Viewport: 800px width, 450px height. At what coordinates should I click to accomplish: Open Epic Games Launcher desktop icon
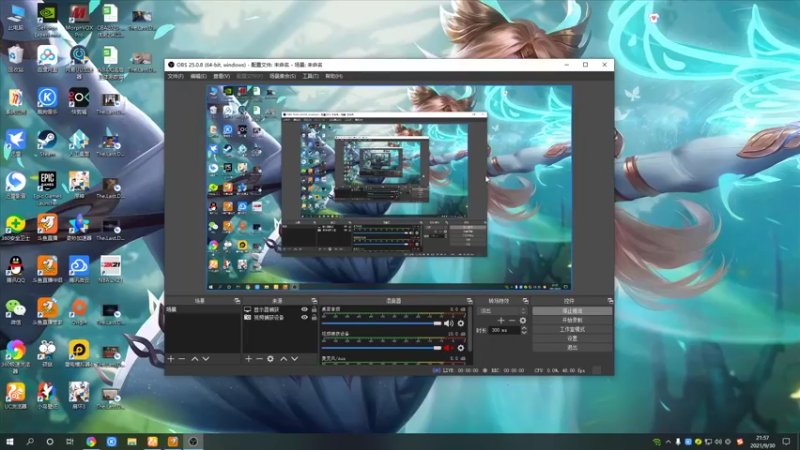47,188
